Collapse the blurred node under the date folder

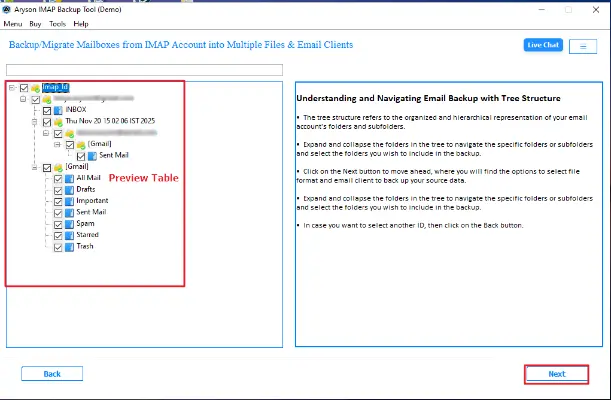pos(46,134)
